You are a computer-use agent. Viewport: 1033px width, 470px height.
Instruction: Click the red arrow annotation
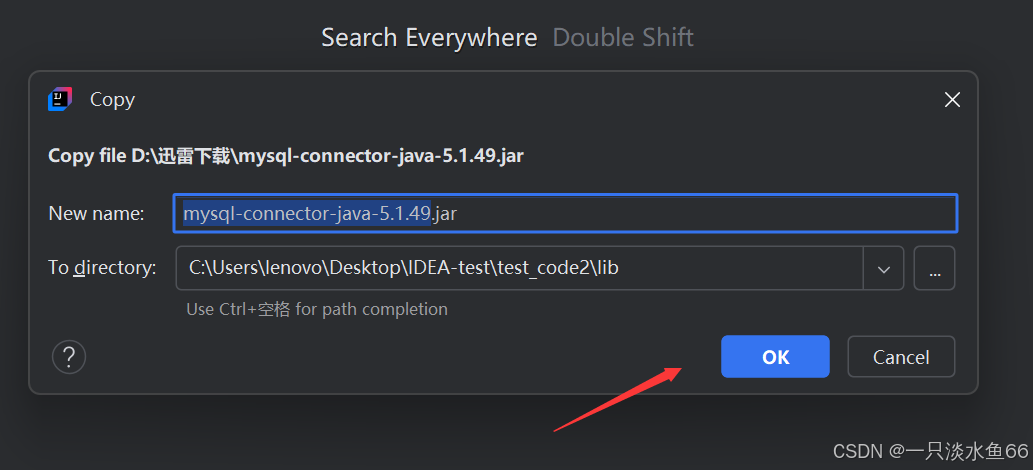tap(618, 399)
